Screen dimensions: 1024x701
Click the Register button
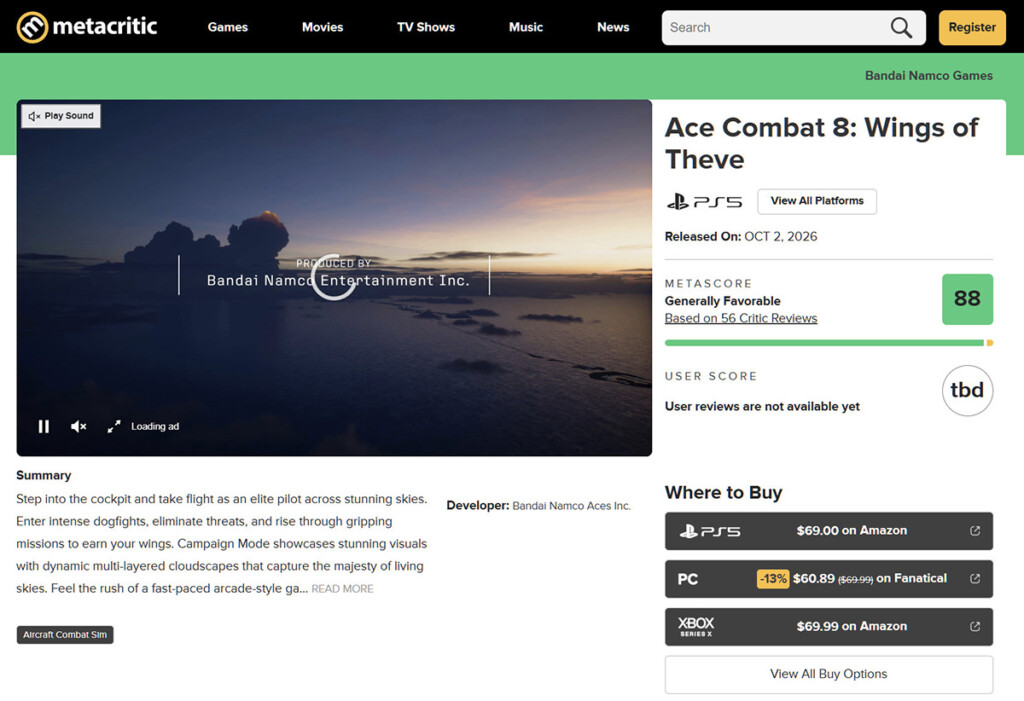pos(972,27)
